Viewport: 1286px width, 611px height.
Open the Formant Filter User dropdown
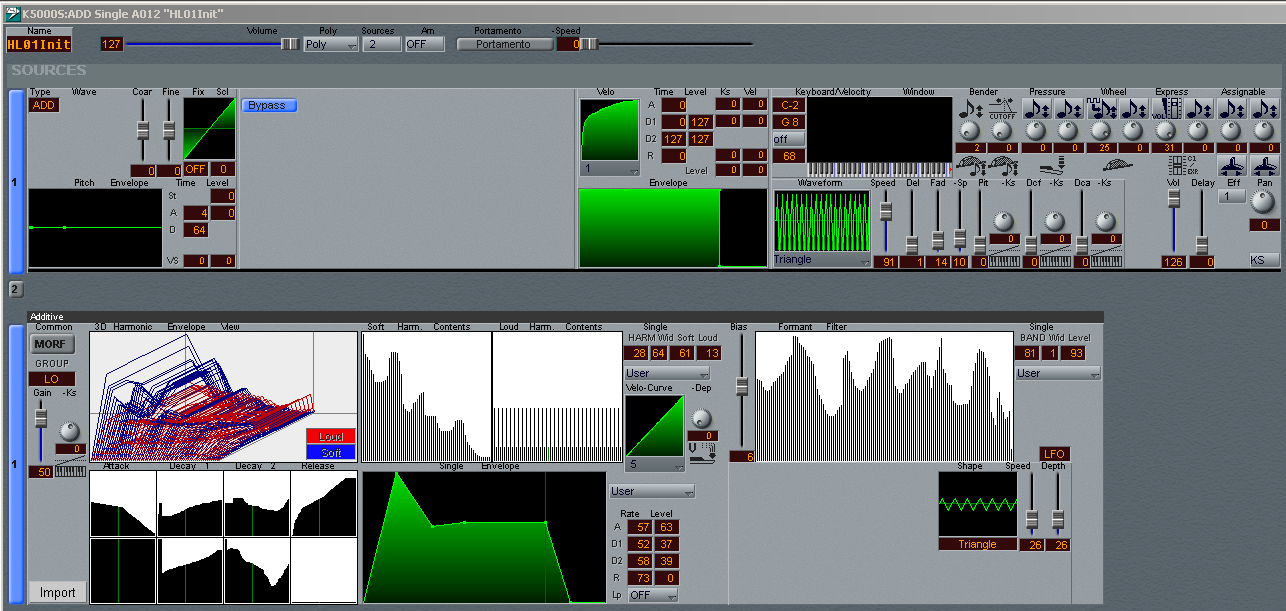[x=1058, y=373]
